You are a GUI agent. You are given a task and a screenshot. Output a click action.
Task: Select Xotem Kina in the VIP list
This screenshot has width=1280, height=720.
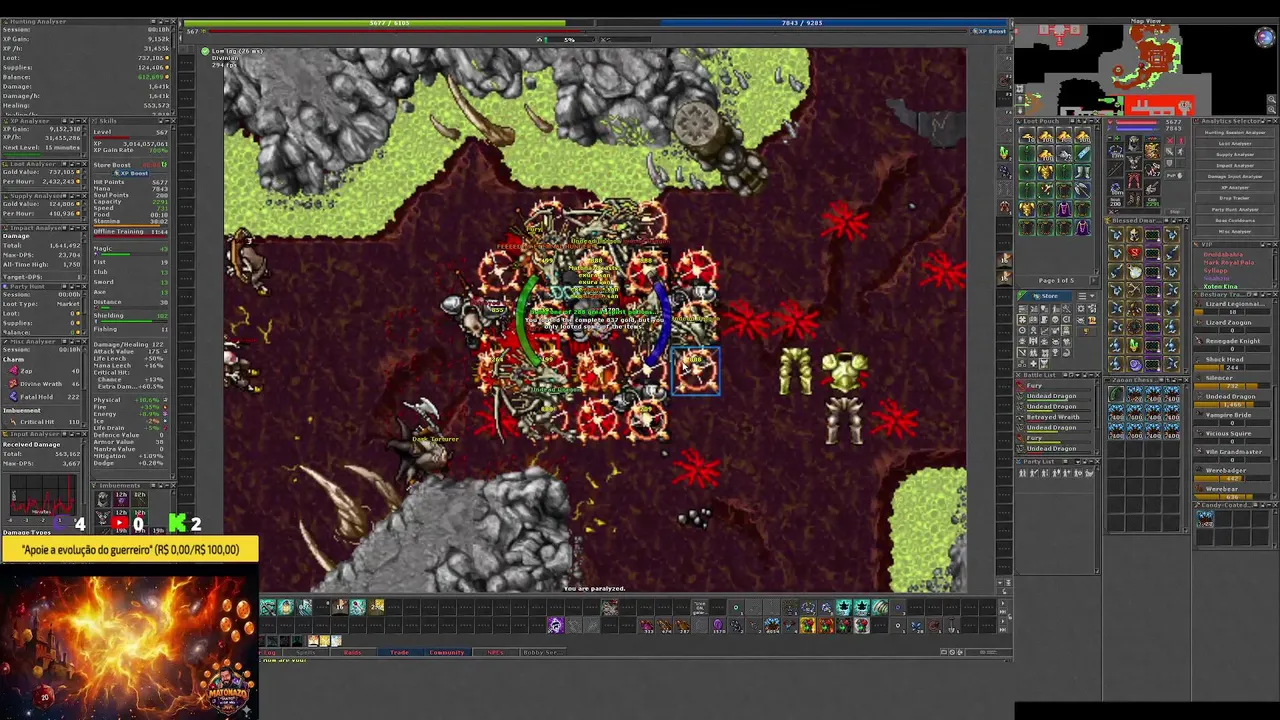[1221, 287]
